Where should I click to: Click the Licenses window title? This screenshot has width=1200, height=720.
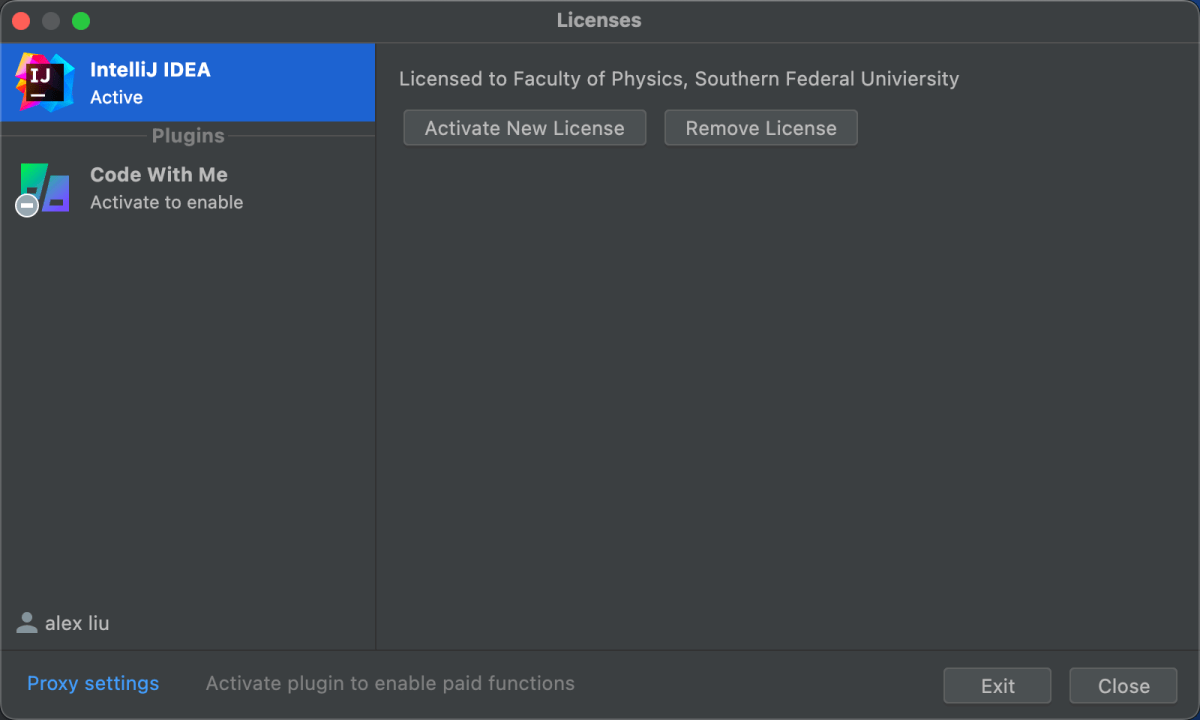(598, 20)
